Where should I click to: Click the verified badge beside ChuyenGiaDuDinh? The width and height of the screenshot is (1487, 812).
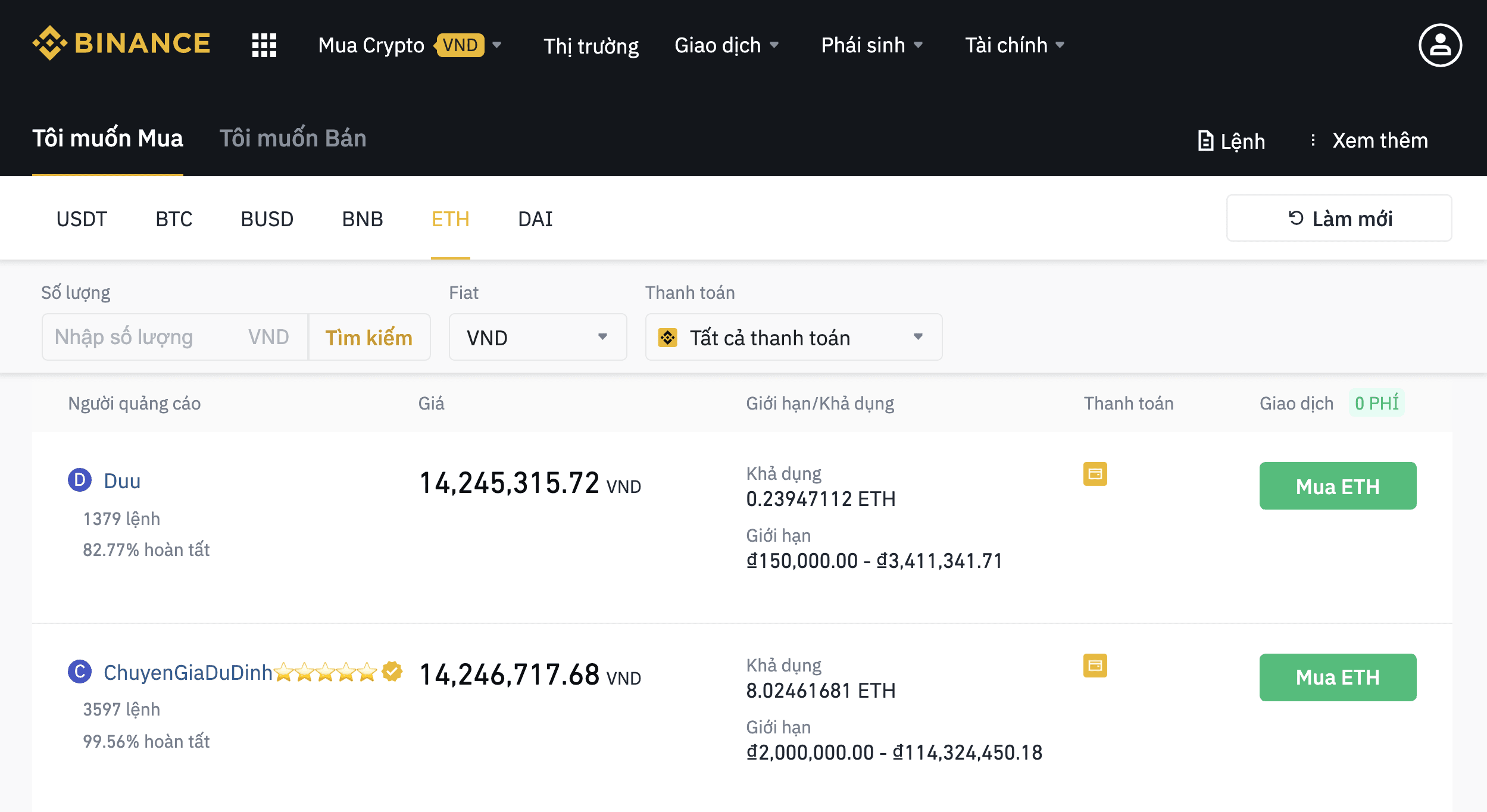392,672
